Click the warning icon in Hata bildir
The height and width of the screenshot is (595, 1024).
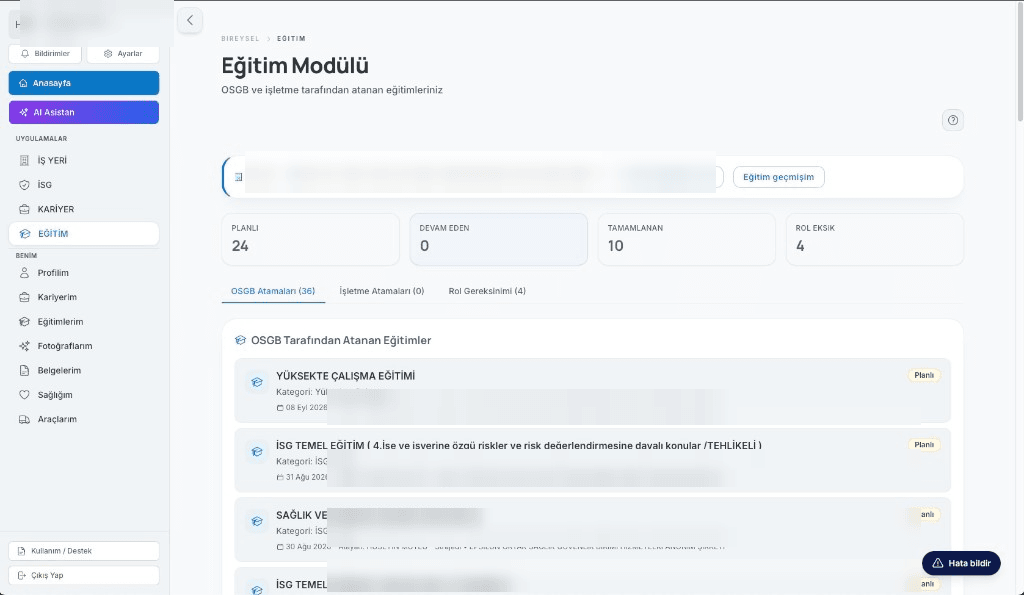click(x=938, y=563)
